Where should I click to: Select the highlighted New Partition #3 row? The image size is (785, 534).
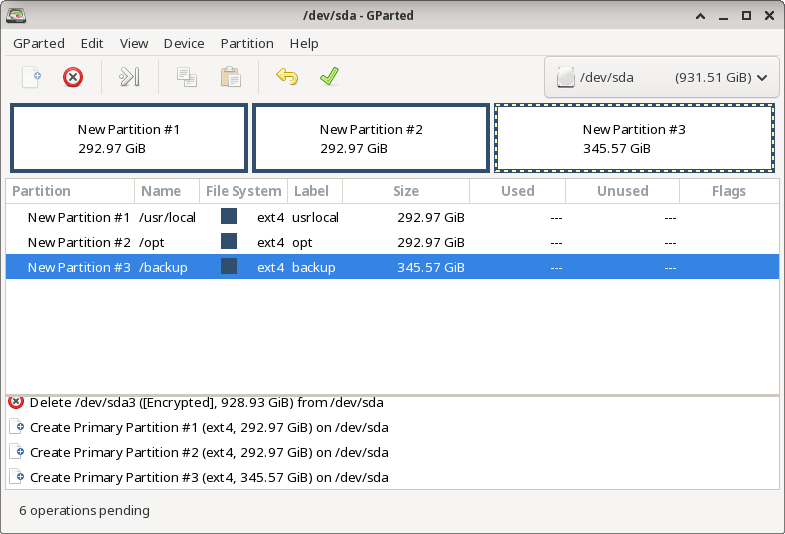392,267
